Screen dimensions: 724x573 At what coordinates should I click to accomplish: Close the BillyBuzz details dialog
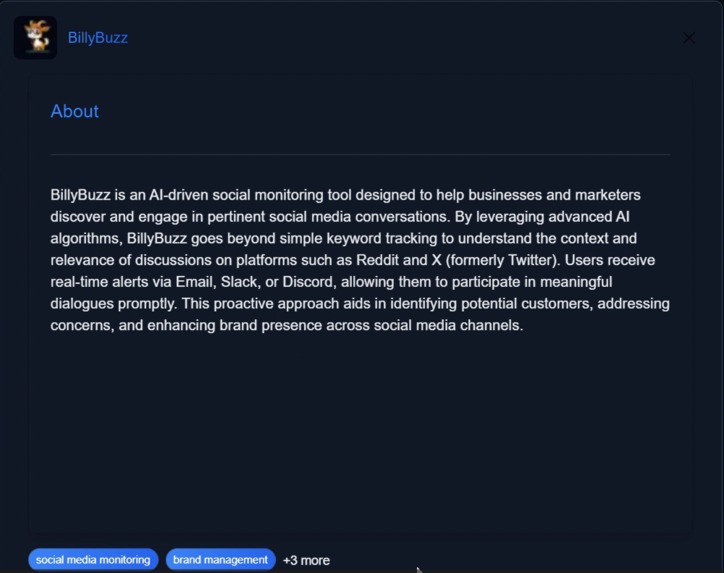pos(688,38)
